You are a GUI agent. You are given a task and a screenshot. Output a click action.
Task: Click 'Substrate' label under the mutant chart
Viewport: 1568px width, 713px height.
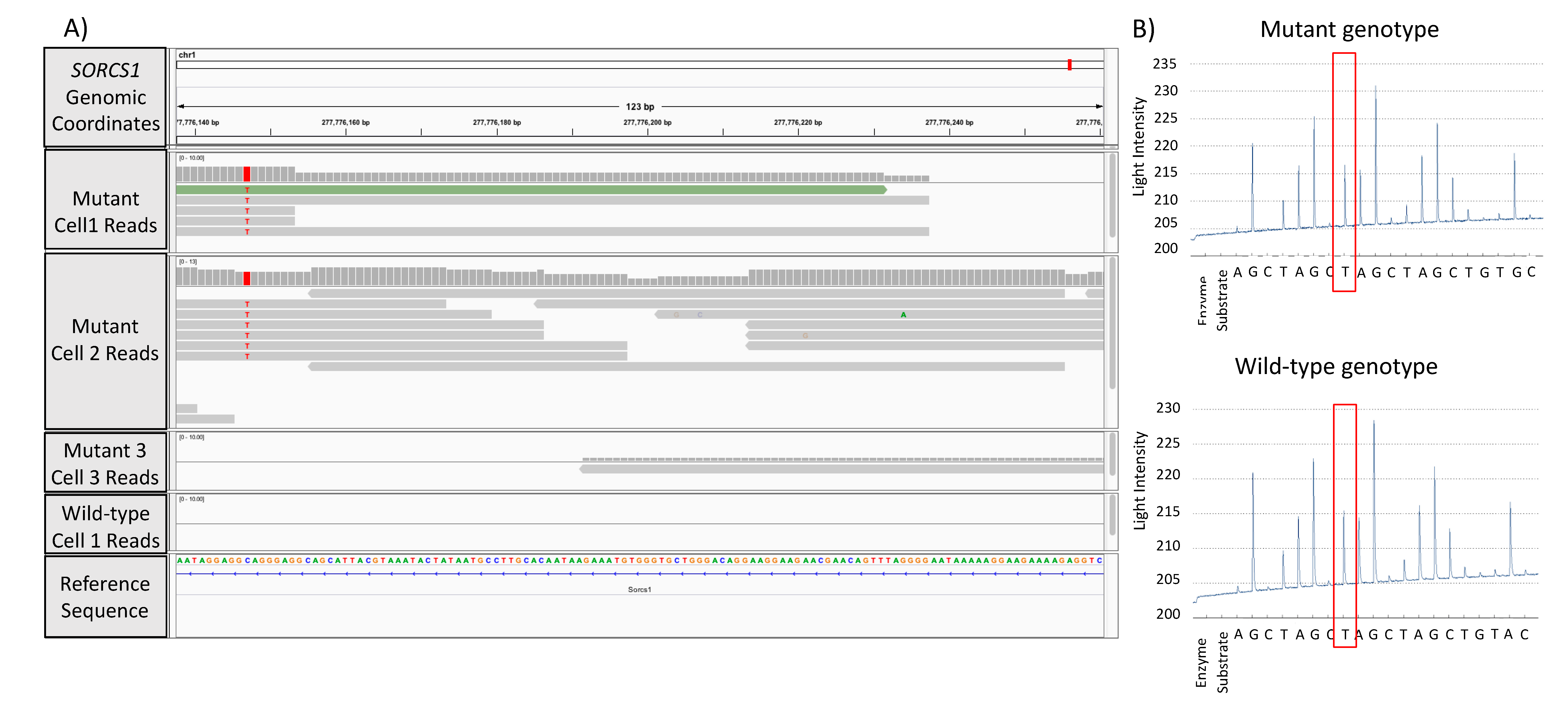[x=1222, y=301]
